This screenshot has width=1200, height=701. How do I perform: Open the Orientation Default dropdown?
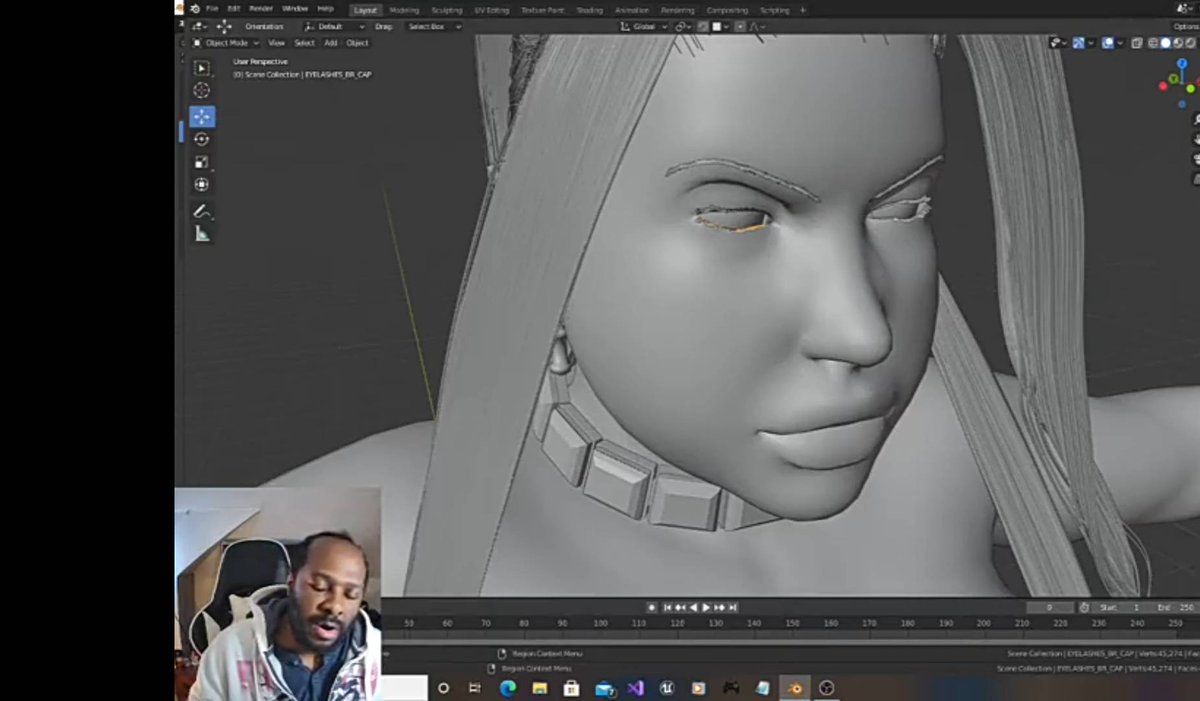click(336, 26)
